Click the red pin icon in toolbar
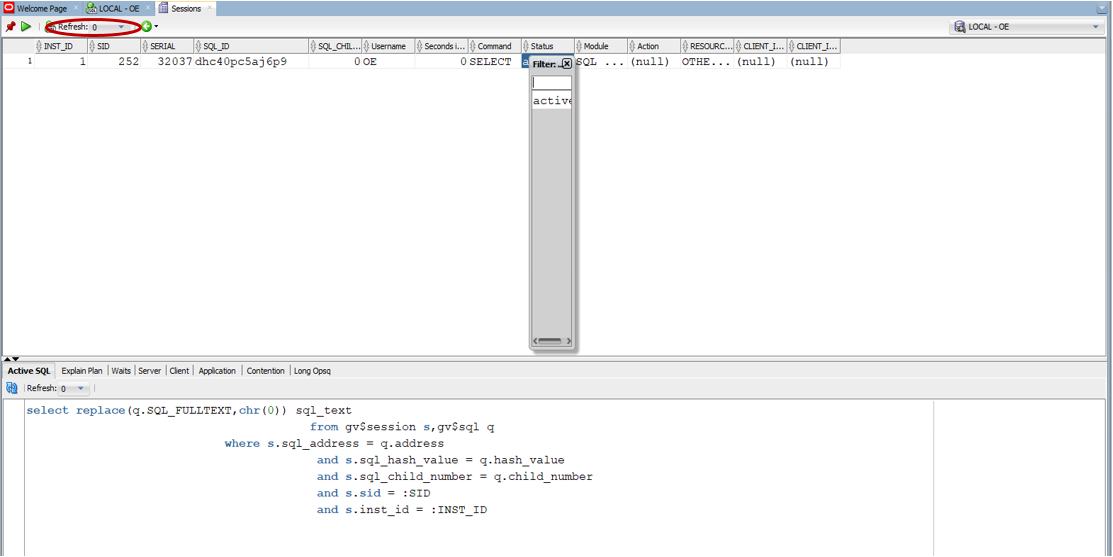1113x557 pixels. click(10, 26)
